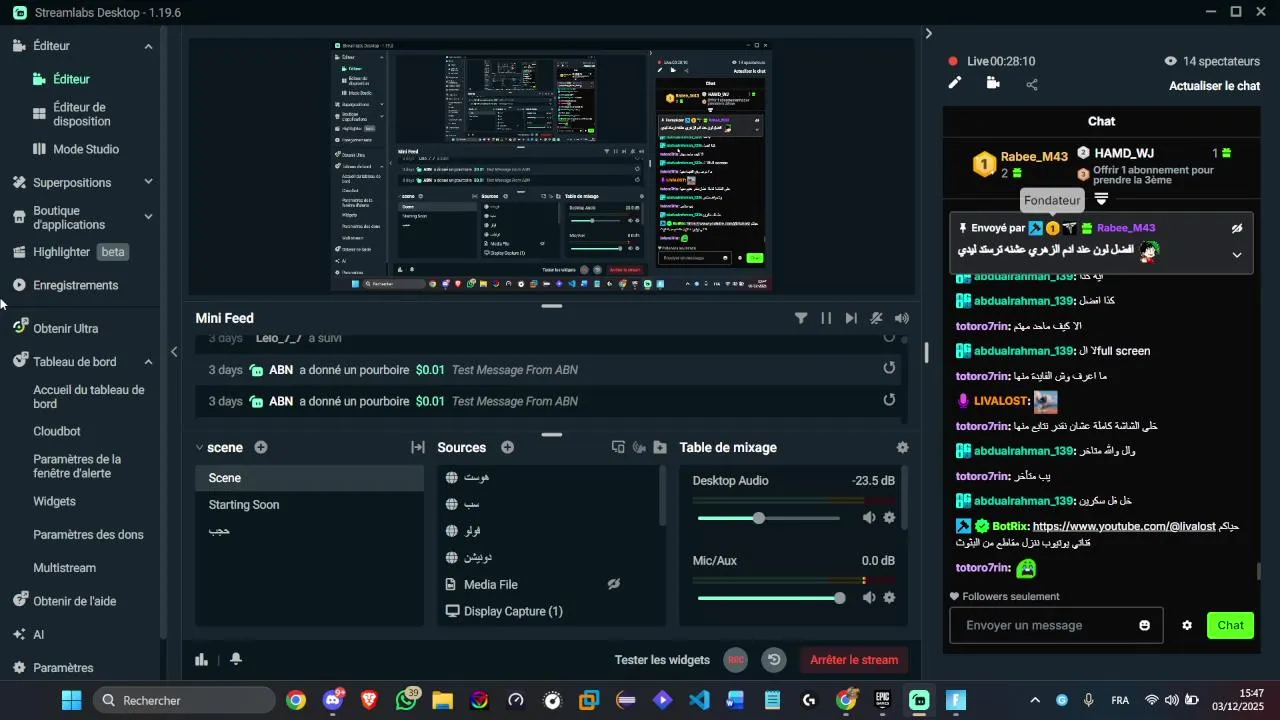This screenshot has width=1280, height=720.
Task: Adjust the Mic/Aux volume slider
Action: click(x=771, y=598)
